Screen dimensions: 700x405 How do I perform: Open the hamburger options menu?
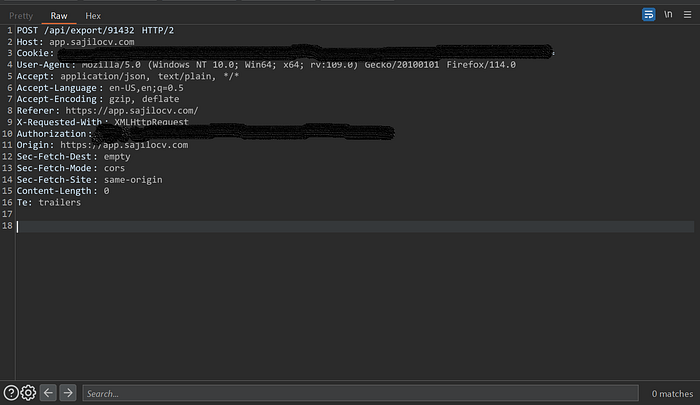688,15
